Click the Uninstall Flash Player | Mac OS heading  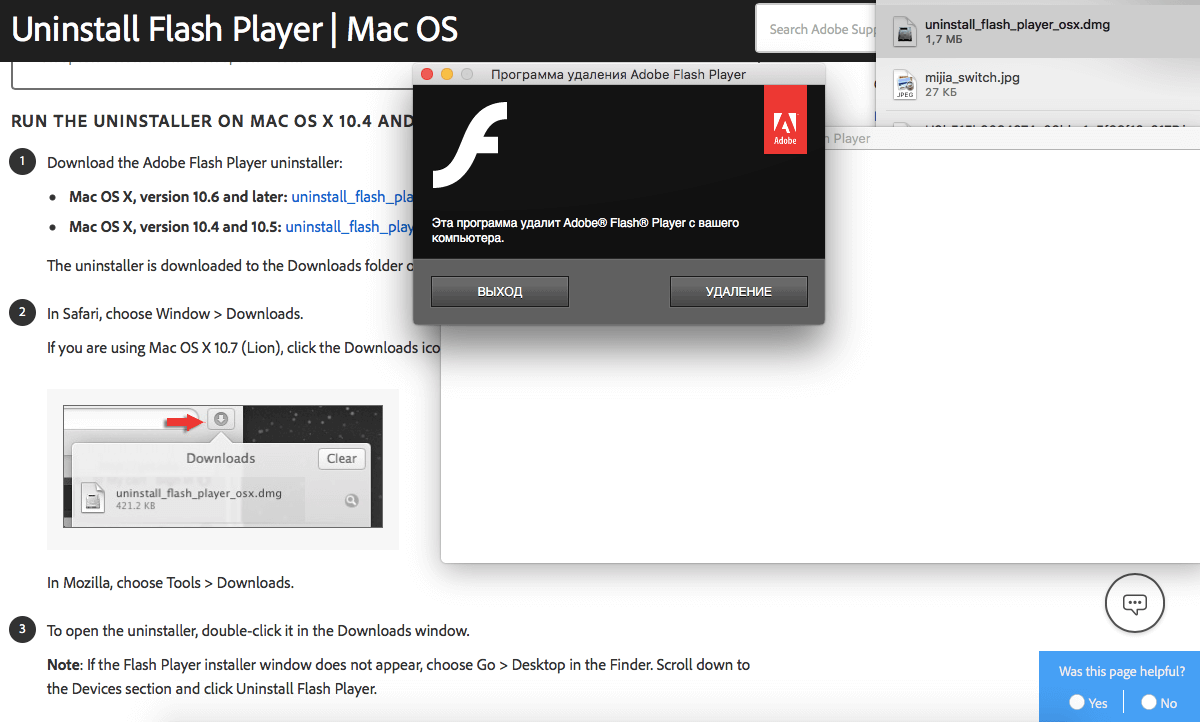(234, 29)
